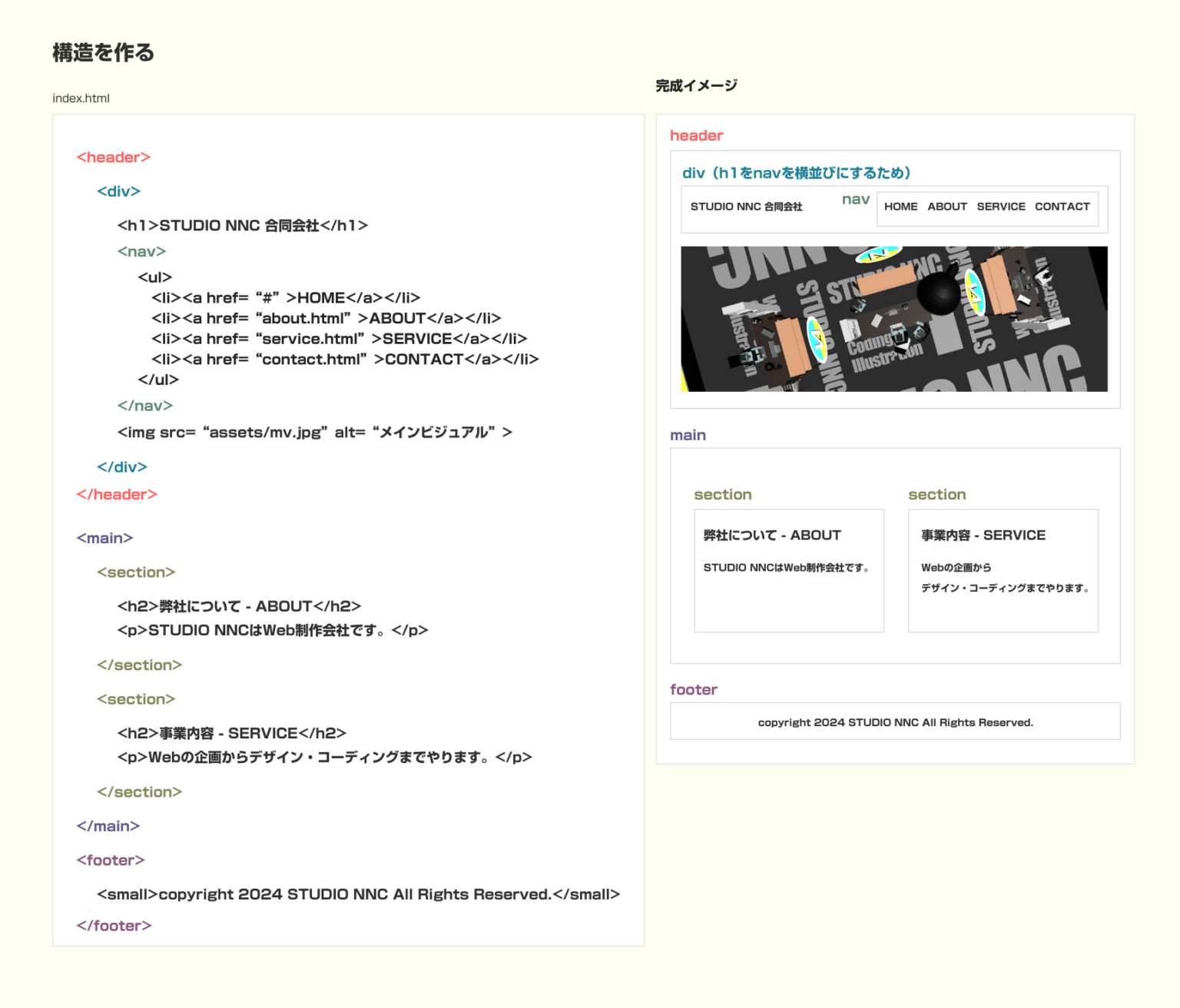Click the 弊社について - ABOUT section box
This screenshot has width=1180, height=1008.
click(x=788, y=570)
